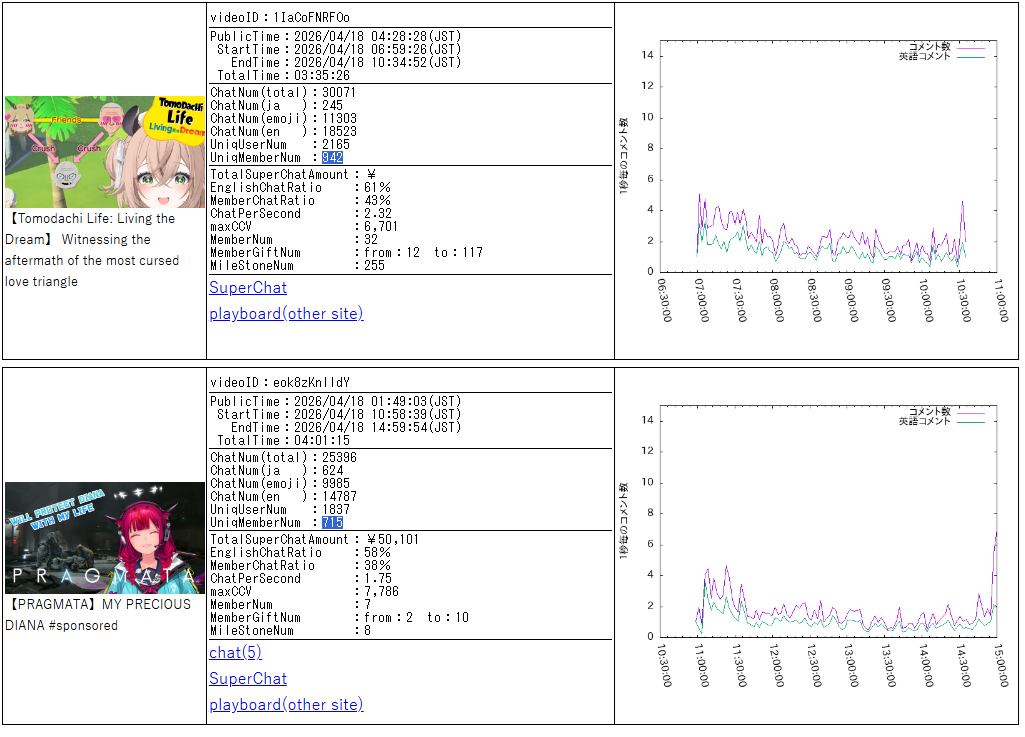Click highlighted UniqMemberNum value 942
The height and width of the screenshot is (737, 1025).
pyautogui.click(x=332, y=158)
